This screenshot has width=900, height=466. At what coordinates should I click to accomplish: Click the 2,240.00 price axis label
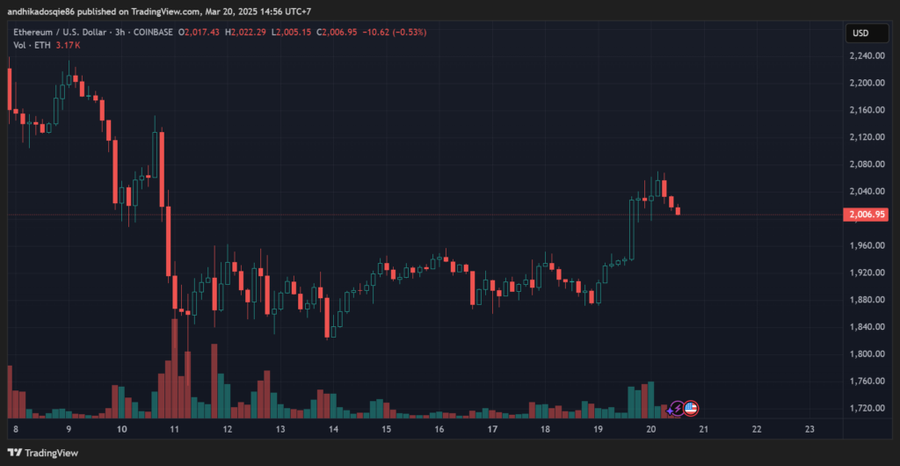(866, 56)
